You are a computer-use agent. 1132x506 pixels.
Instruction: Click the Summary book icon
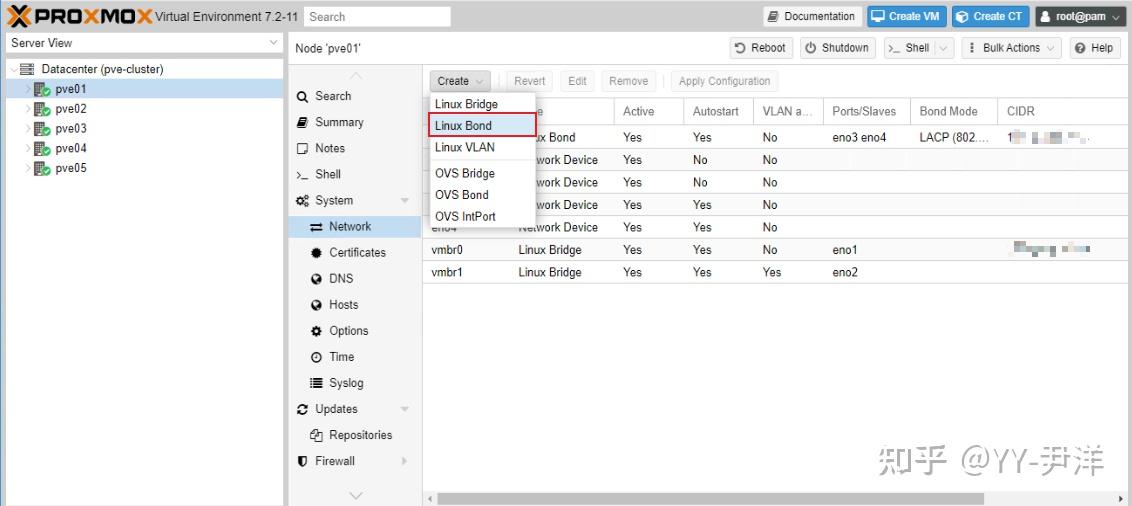click(x=302, y=123)
